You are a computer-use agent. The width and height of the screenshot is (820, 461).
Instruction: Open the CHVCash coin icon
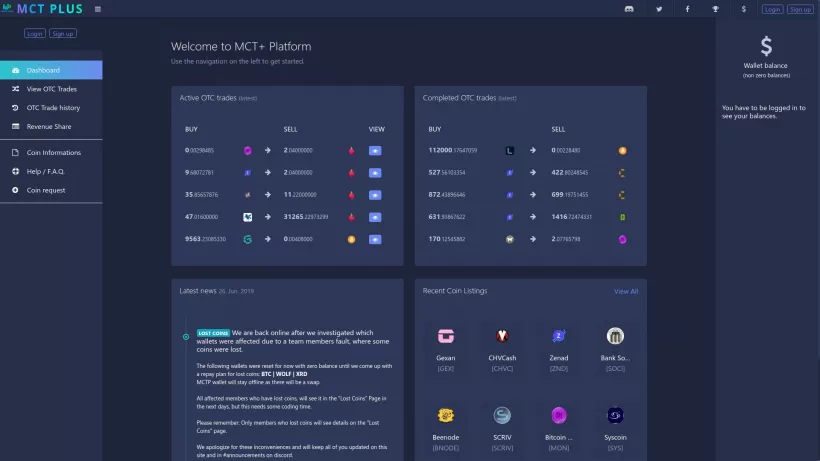point(502,336)
